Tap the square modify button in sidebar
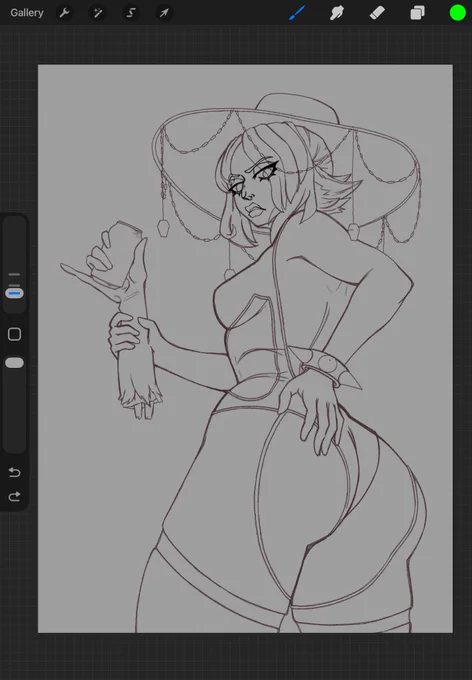Viewport: 472px width, 680px height. click(14, 334)
